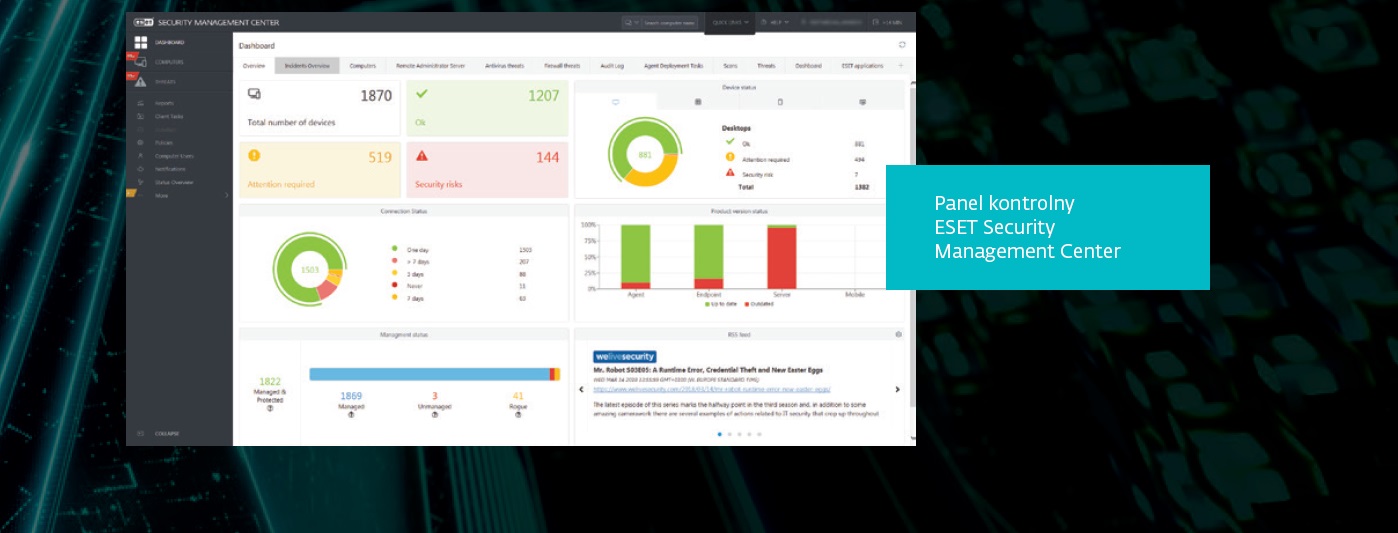
Task: Switch to Agent Deployment Tasks tab
Action: tap(674, 66)
